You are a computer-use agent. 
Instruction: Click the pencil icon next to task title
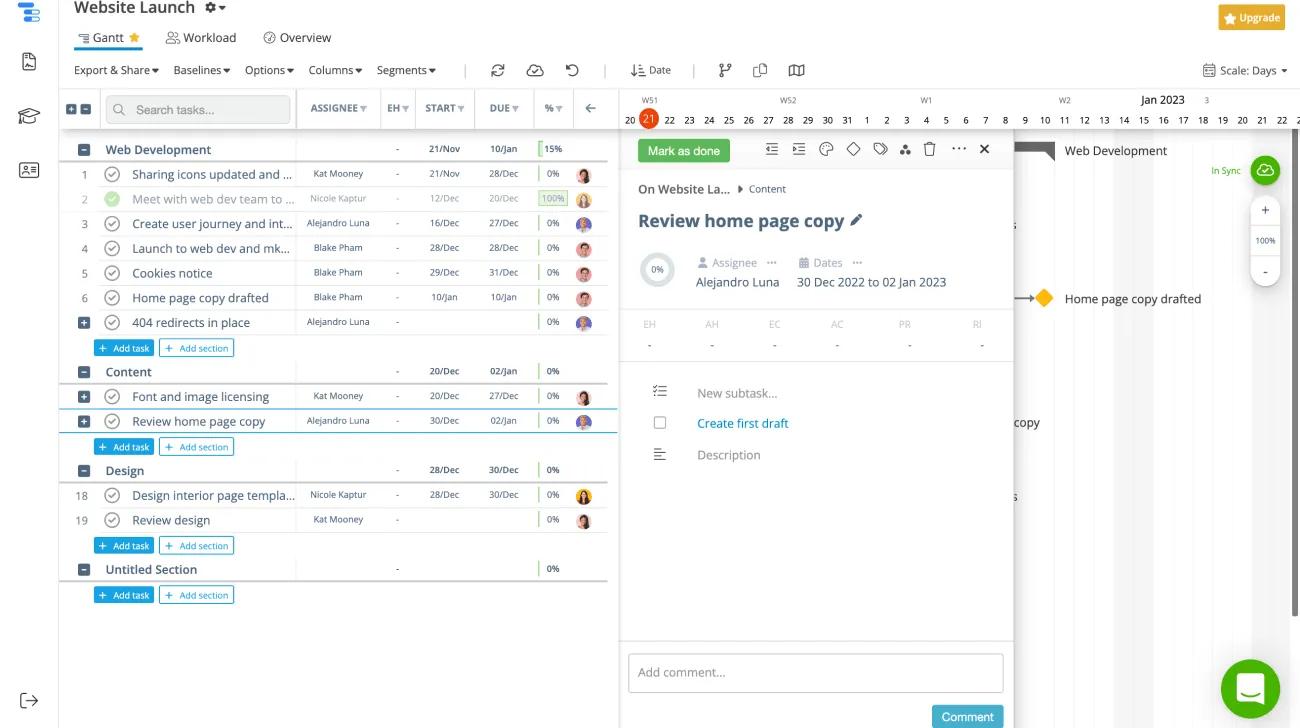pyautogui.click(x=857, y=220)
